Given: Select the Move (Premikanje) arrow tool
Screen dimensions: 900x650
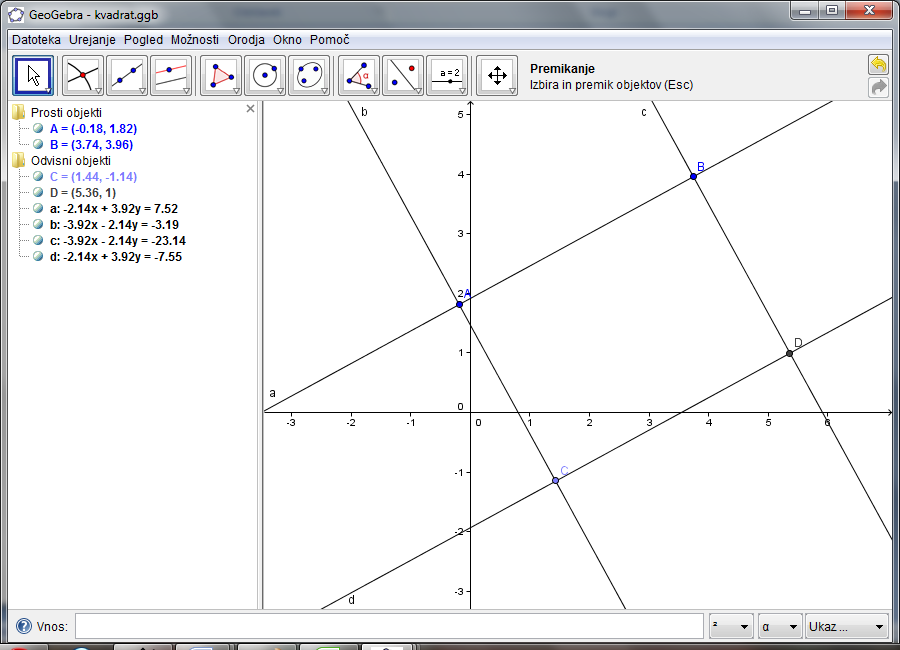Looking at the screenshot, I should click(33, 75).
